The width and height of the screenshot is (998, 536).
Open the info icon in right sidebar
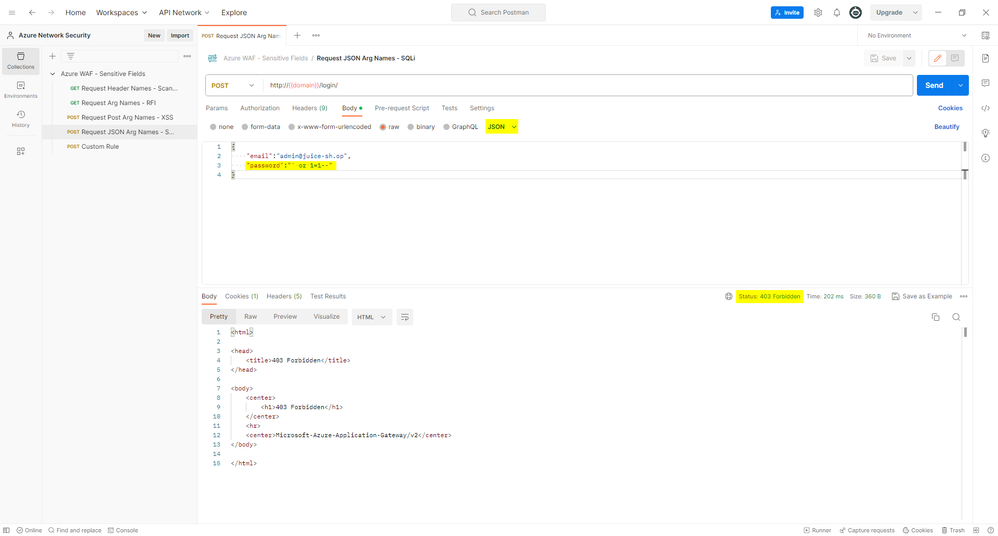[985, 158]
